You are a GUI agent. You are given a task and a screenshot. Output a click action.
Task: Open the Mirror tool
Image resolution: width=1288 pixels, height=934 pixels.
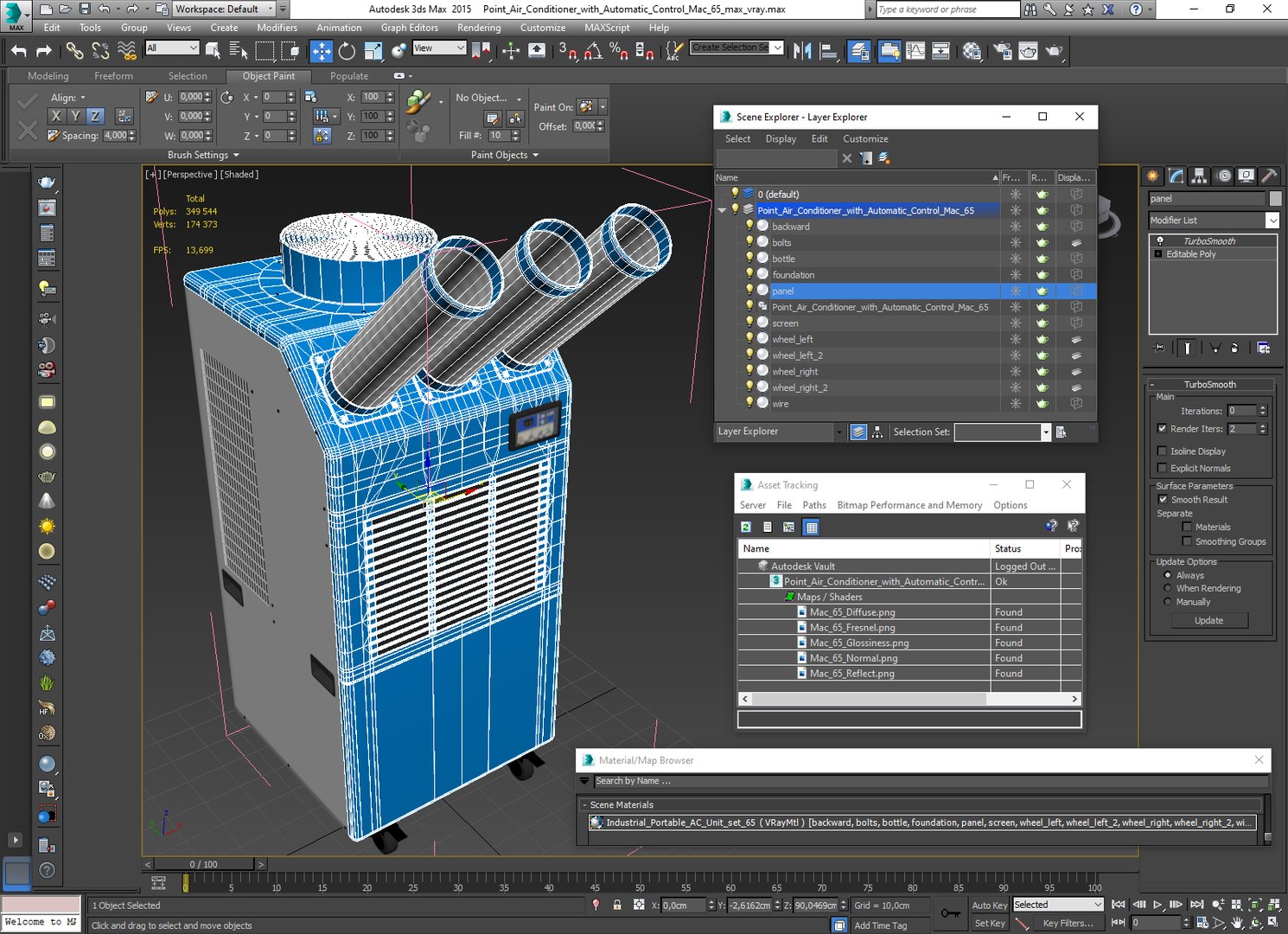801,51
